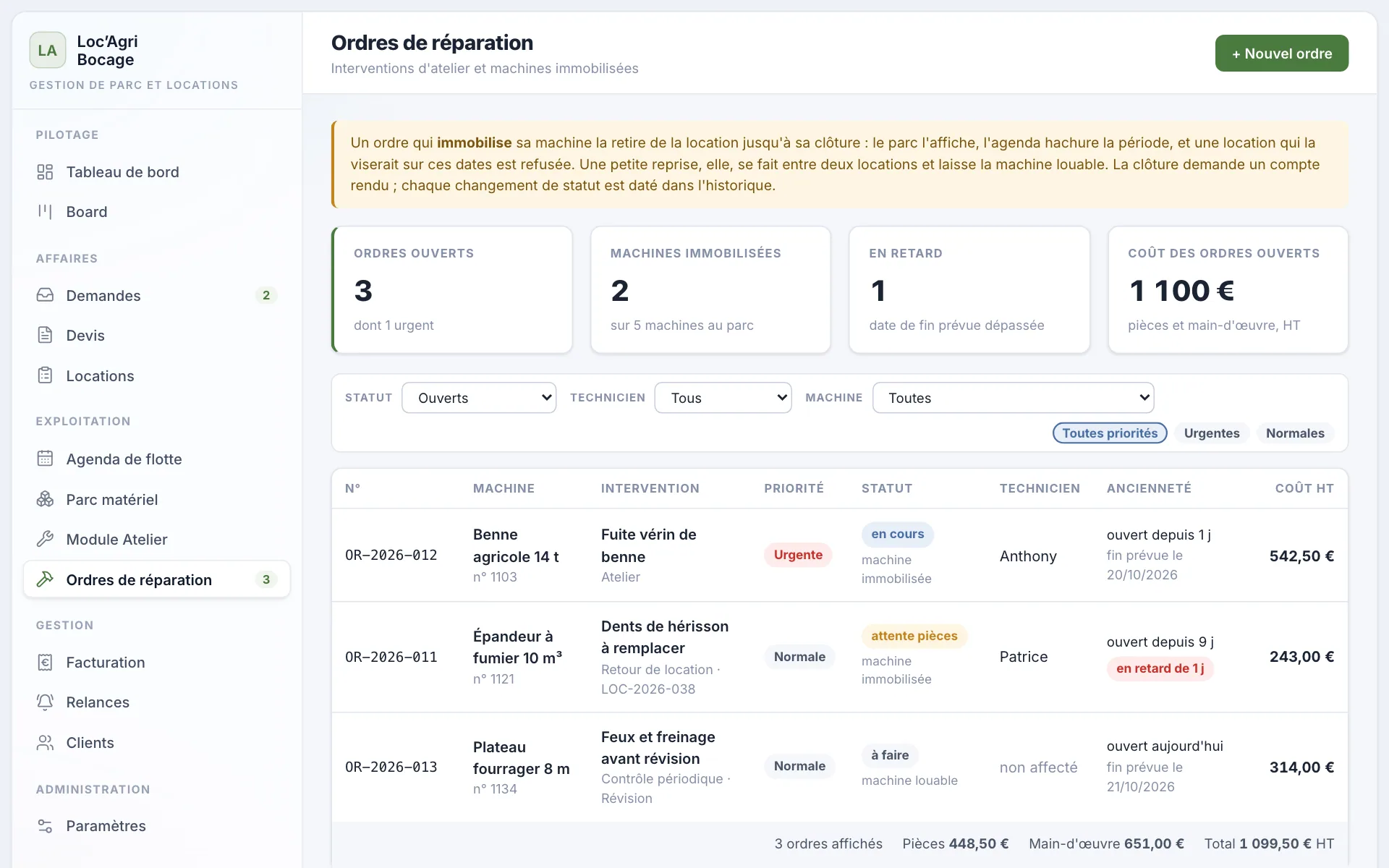Click the Urgente priority badge
Image resolution: width=1389 pixels, height=868 pixels.
point(798,555)
